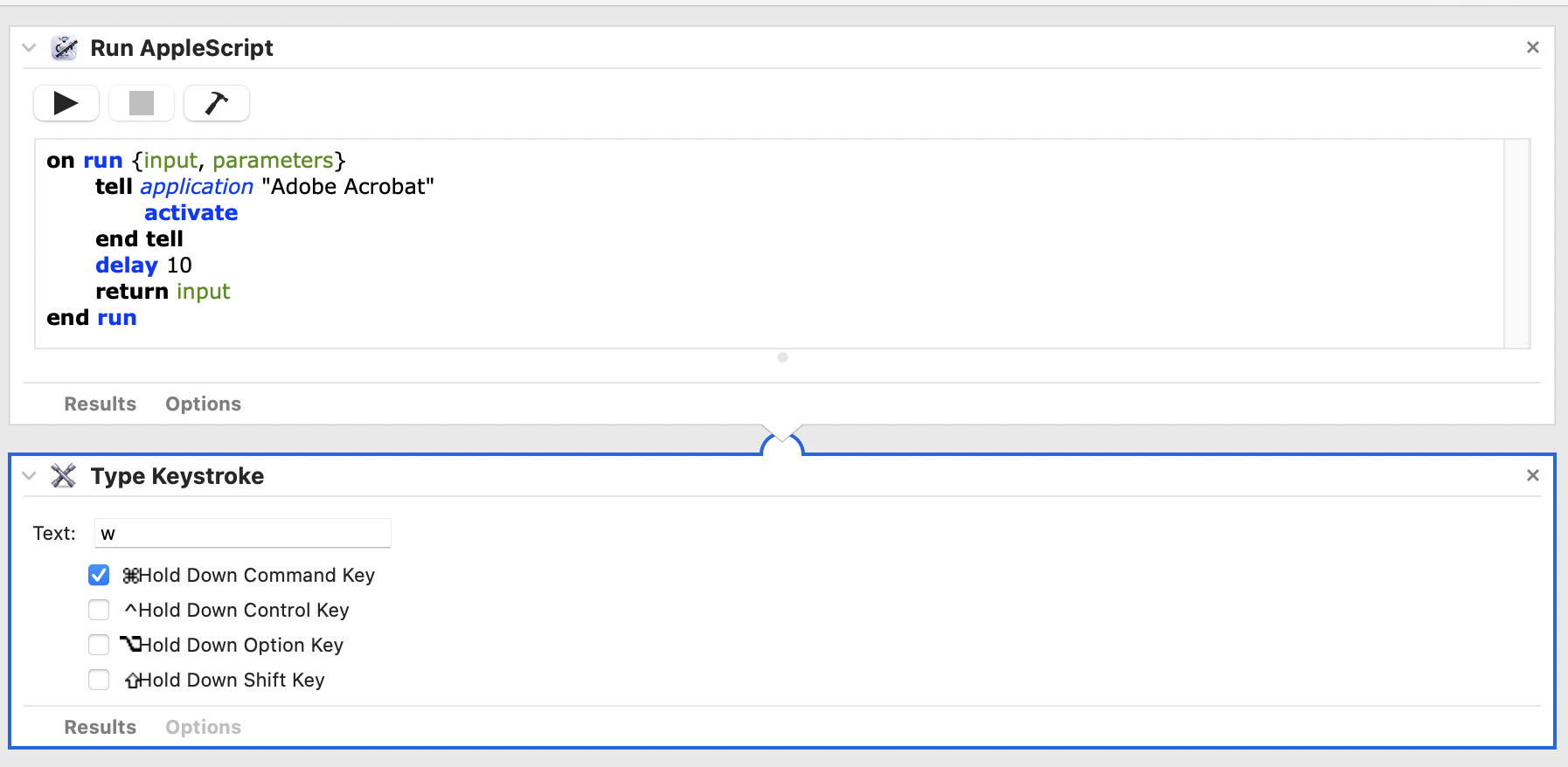The image size is (1568, 767).
Task: Click the Run AppleScript action icon
Action: click(65, 48)
